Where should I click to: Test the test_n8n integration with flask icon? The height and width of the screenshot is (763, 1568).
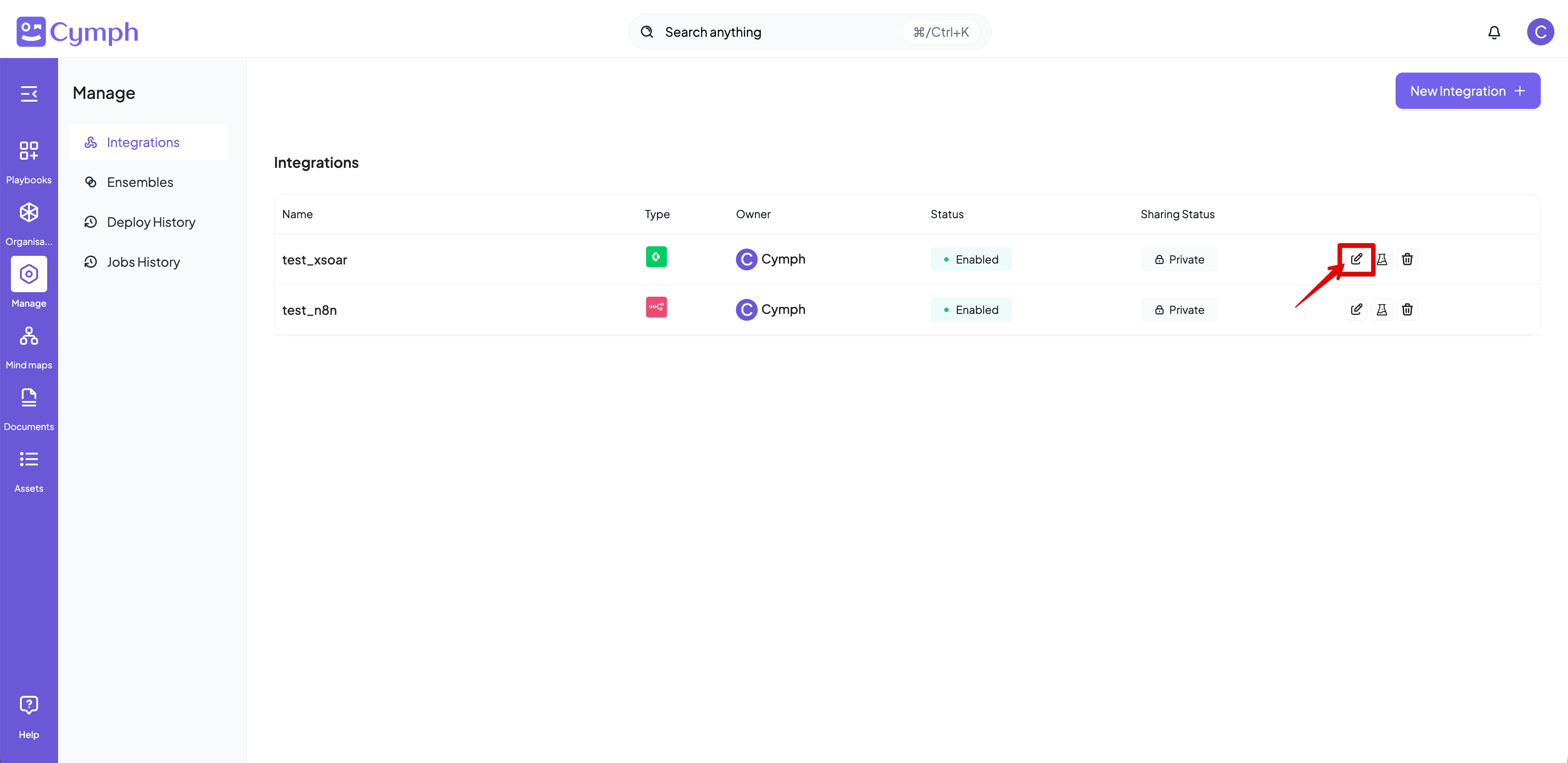click(x=1382, y=309)
